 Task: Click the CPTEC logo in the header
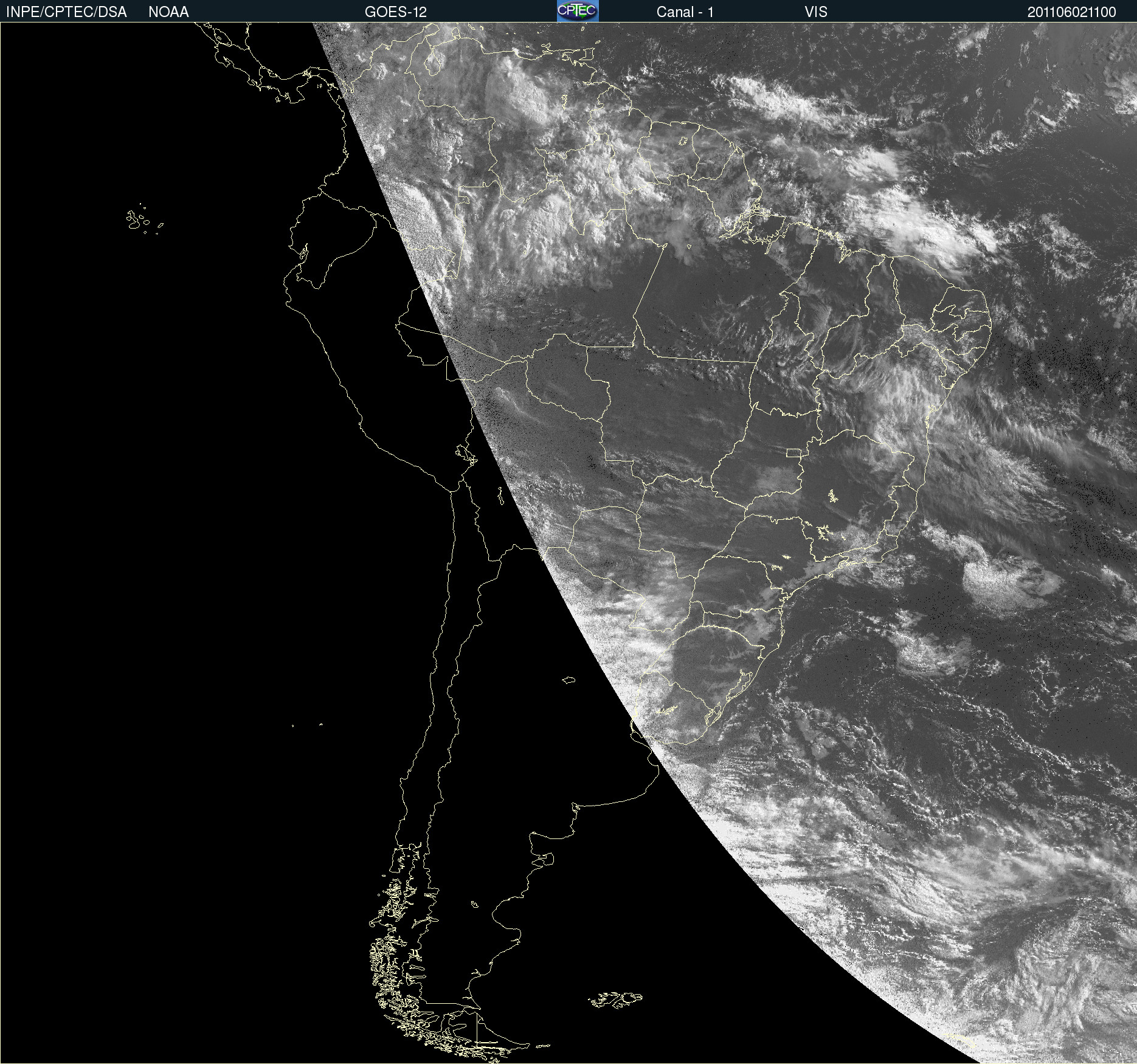coord(578,11)
